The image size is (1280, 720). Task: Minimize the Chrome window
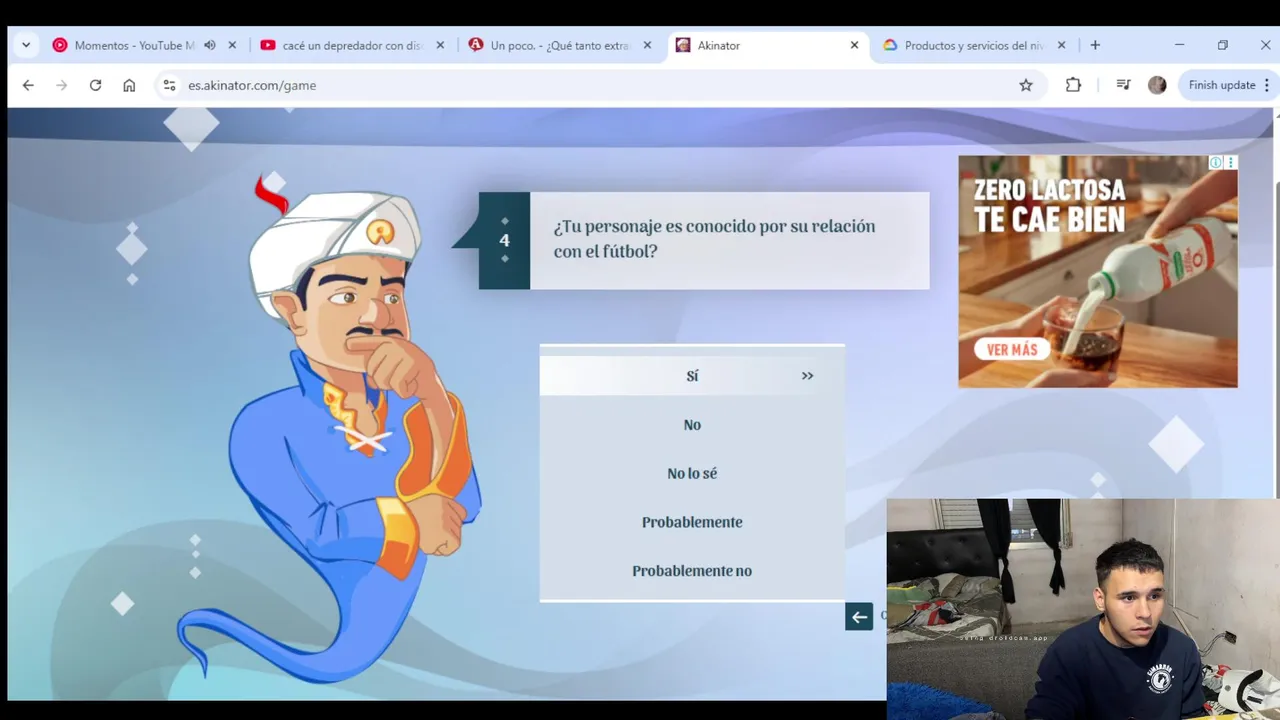tap(1179, 45)
